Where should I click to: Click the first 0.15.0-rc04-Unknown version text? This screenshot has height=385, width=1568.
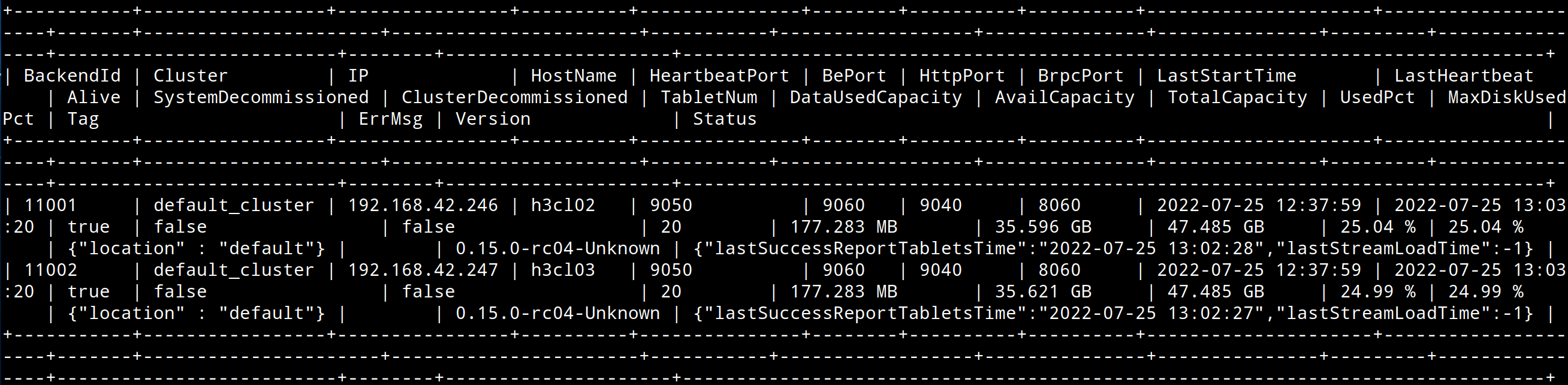click(x=557, y=248)
